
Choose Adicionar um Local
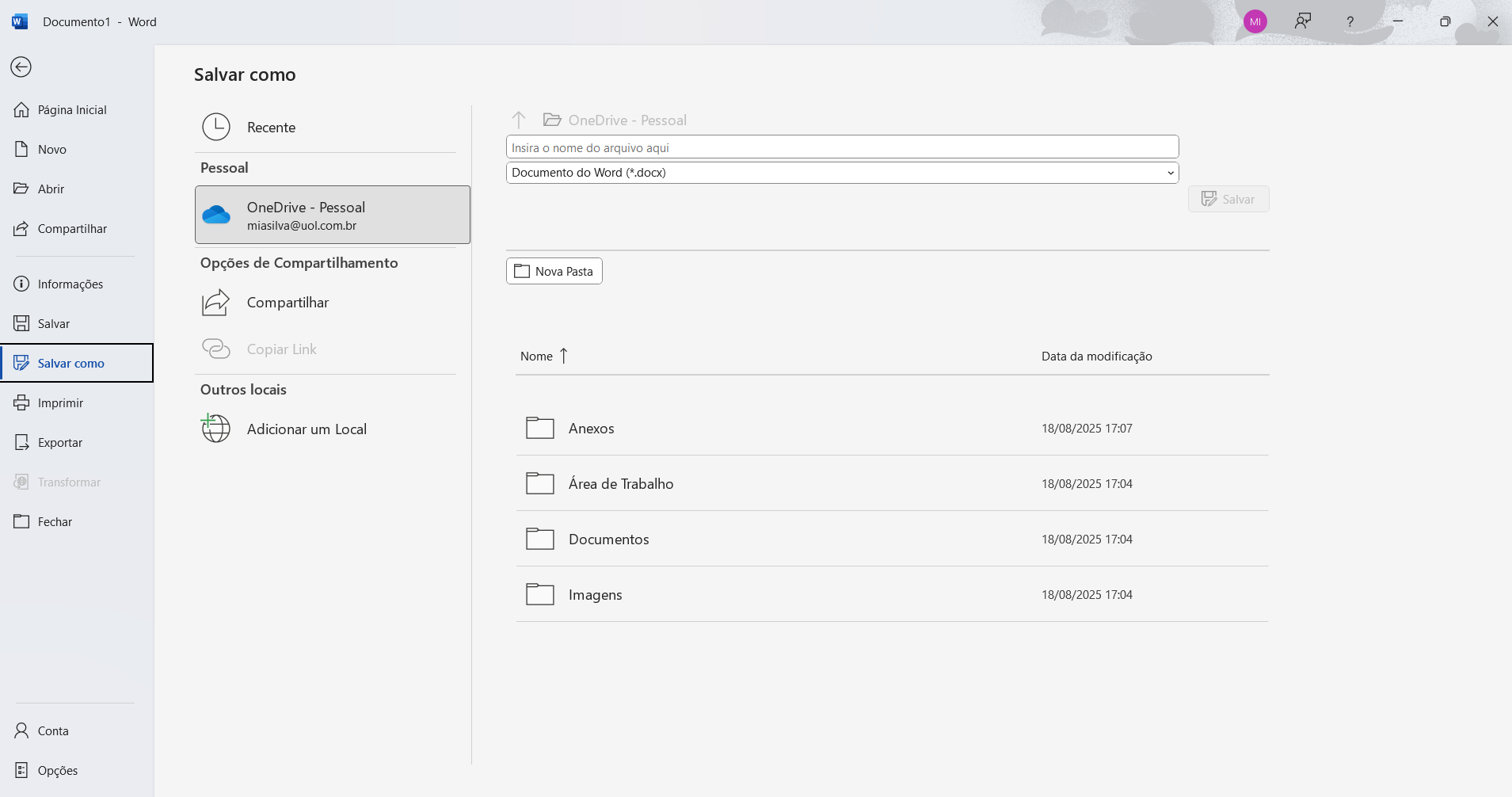click(x=332, y=429)
